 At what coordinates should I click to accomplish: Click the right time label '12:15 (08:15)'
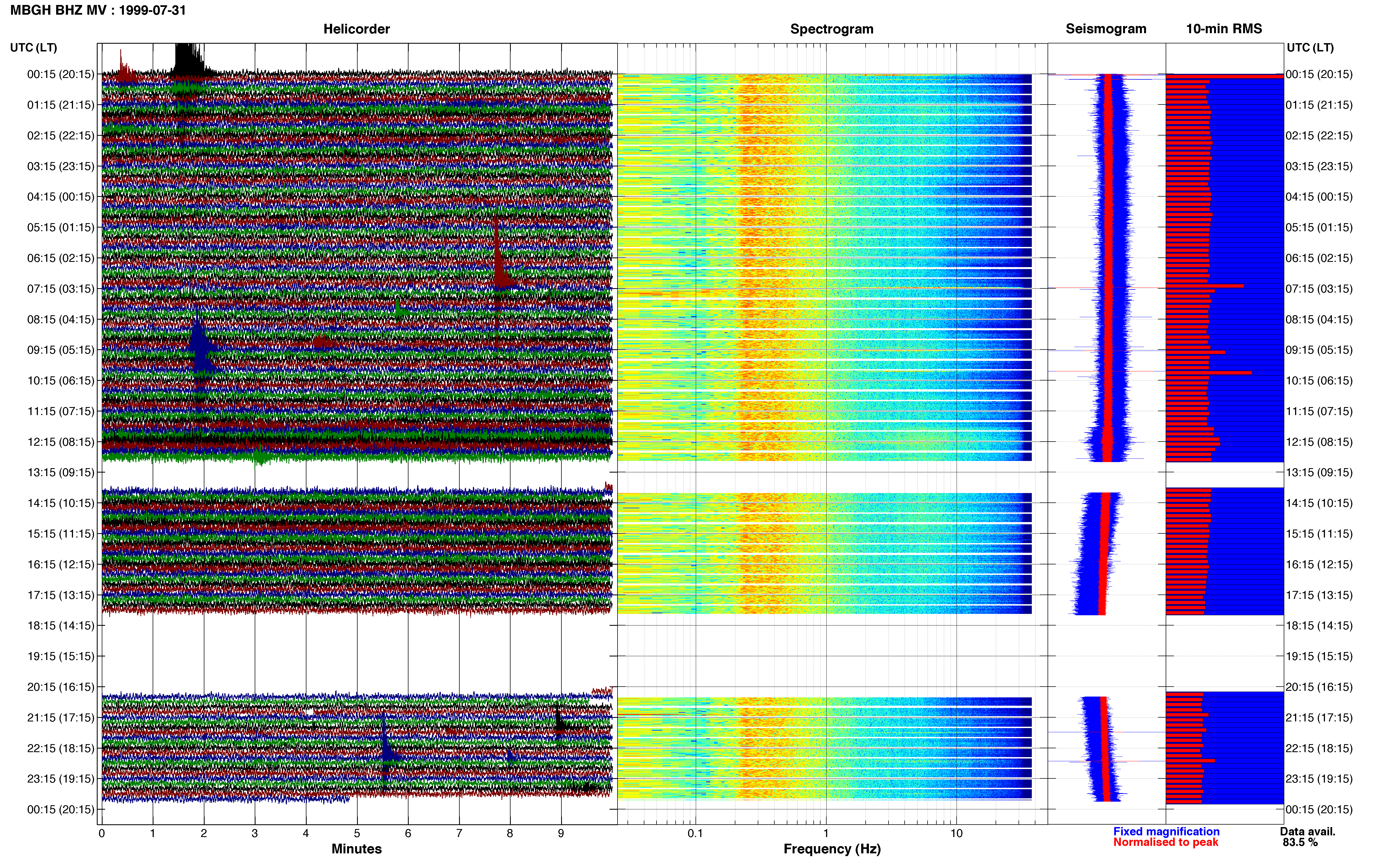point(1319,442)
